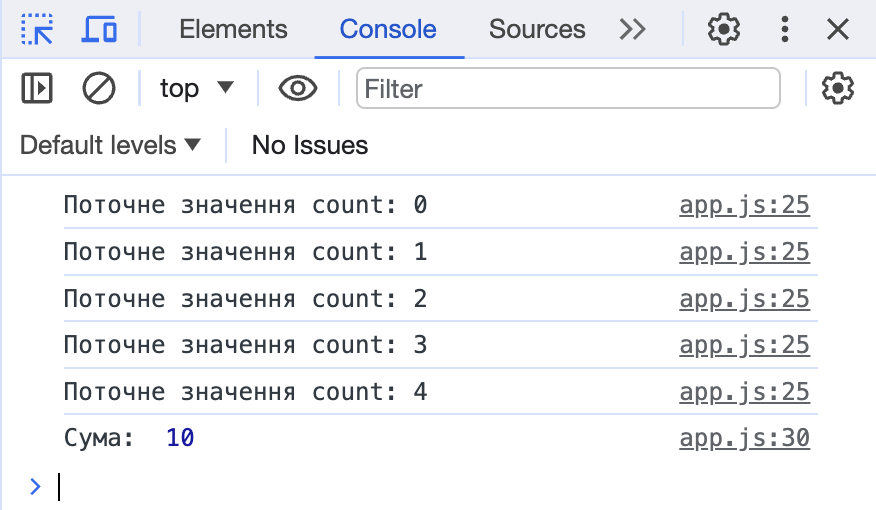
Task: Close the DevTools panel
Action: tap(838, 30)
